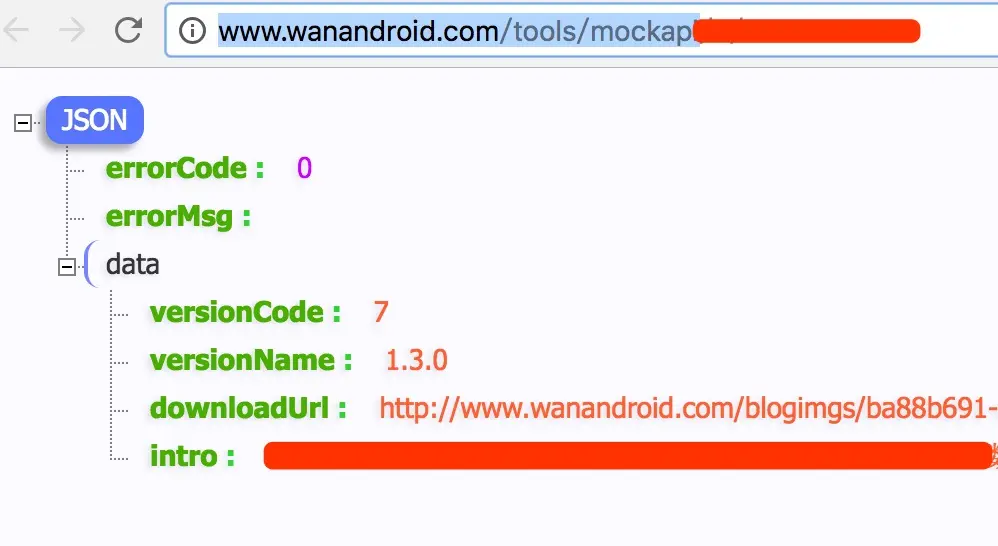Click the browser forward arrow
This screenshot has height=546, width=998.
71,30
